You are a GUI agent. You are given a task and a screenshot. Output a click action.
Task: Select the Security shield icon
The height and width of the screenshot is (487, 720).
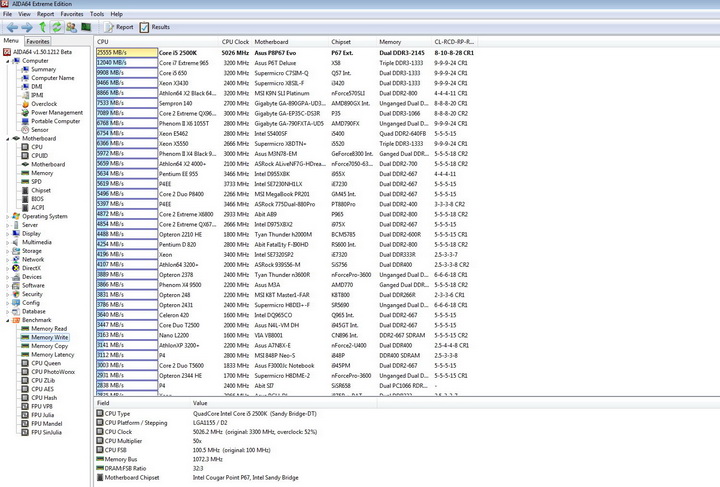(x=16, y=294)
